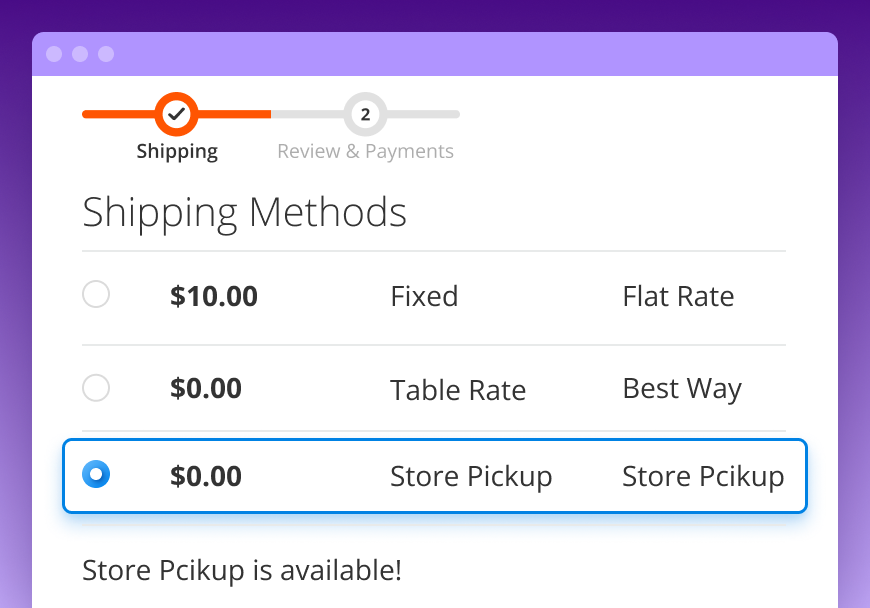Click the checkmark icon on the Shipping step
870x608 pixels.
point(177,114)
